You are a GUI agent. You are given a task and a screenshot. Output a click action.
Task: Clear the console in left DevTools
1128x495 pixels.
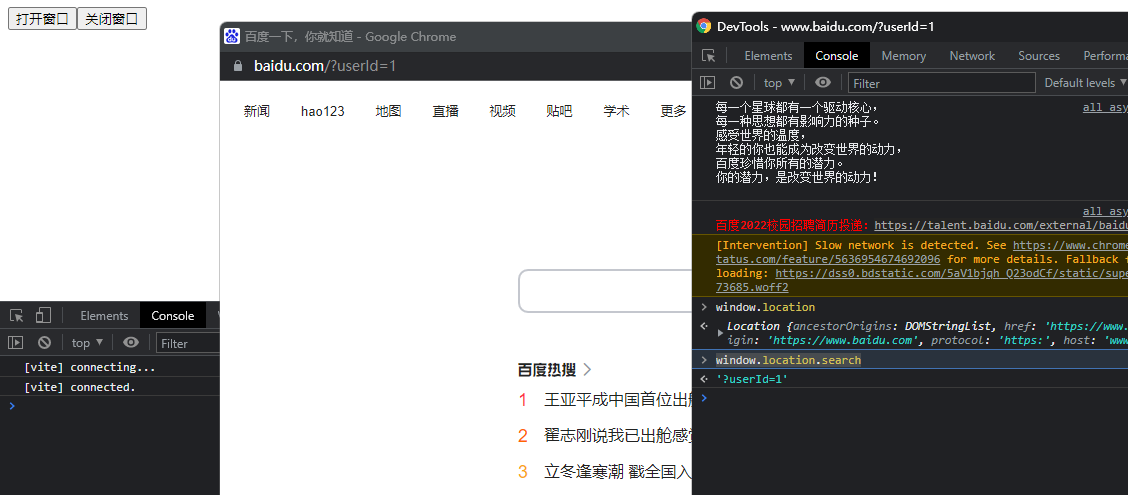(x=44, y=343)
